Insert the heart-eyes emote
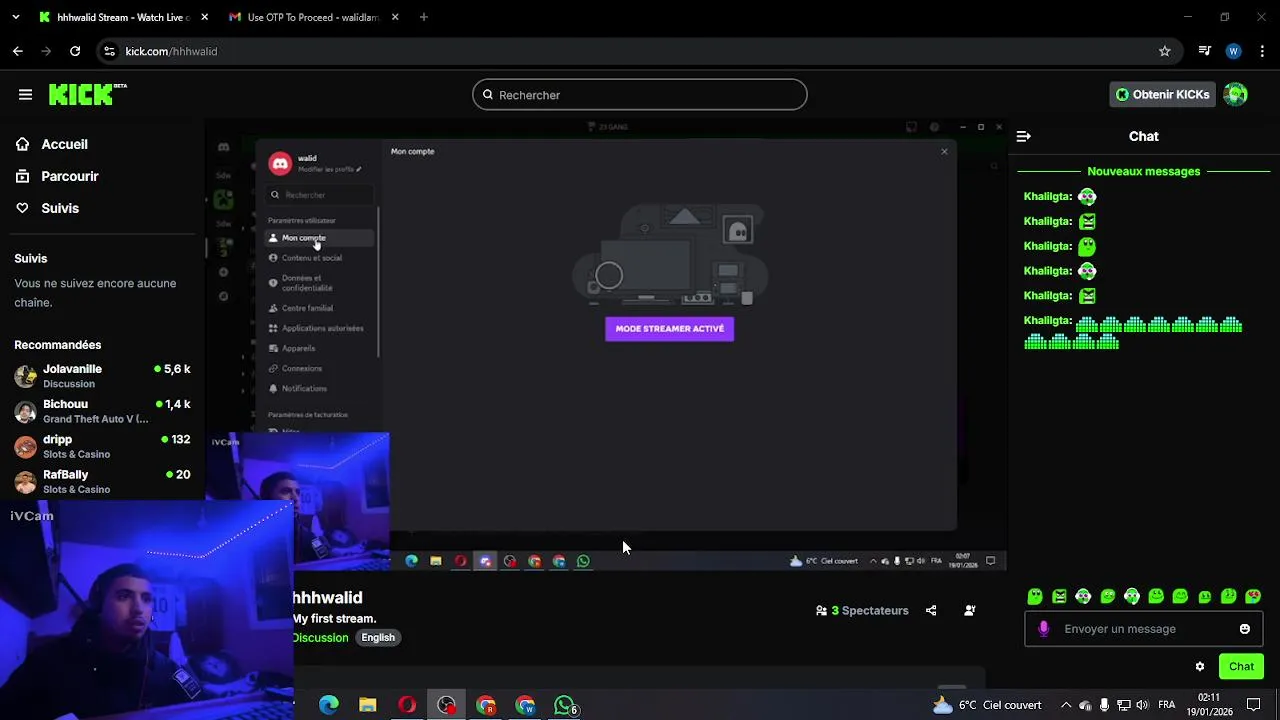Screen dimensions: 1280x720 point(1253,596)
